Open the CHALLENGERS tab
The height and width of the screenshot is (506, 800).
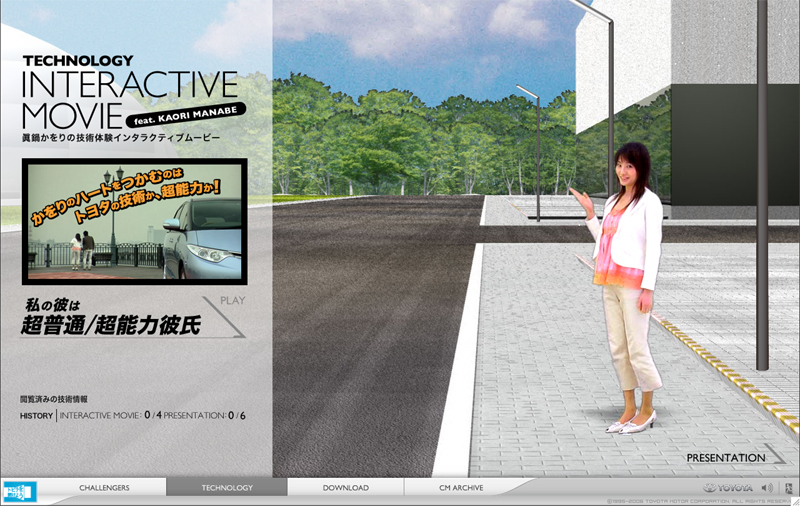(104, 488)
